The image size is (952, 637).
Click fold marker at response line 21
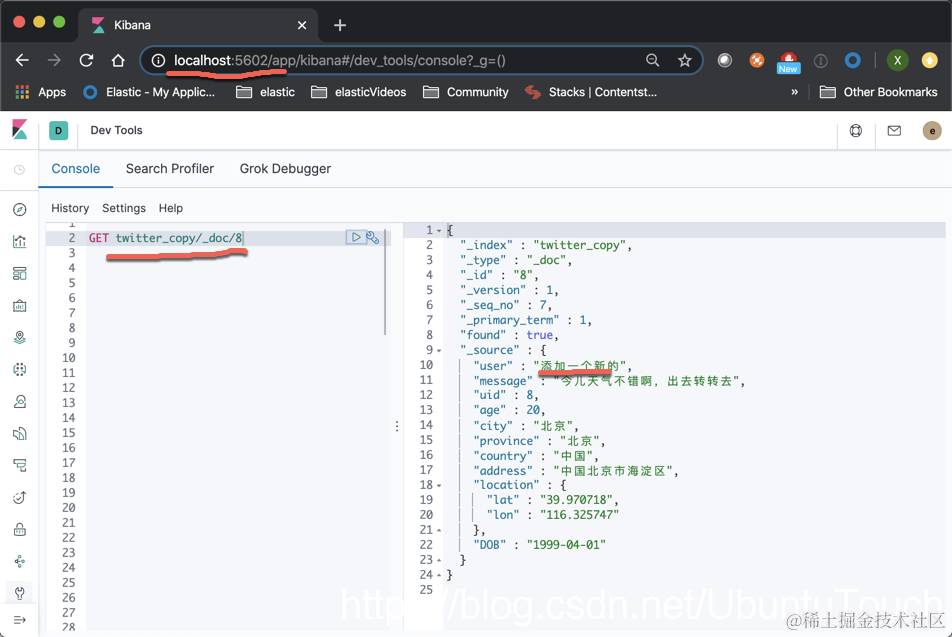tap(439, 530)
